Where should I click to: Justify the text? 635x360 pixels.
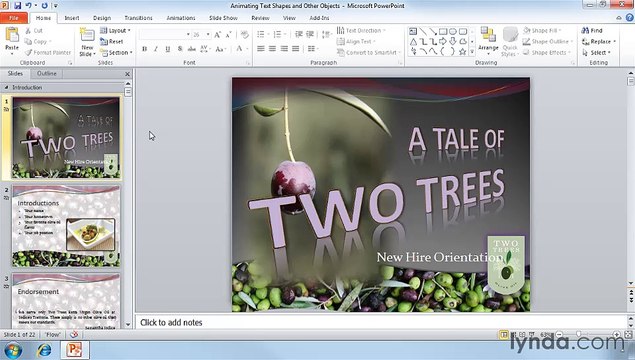tap(296, 49)
